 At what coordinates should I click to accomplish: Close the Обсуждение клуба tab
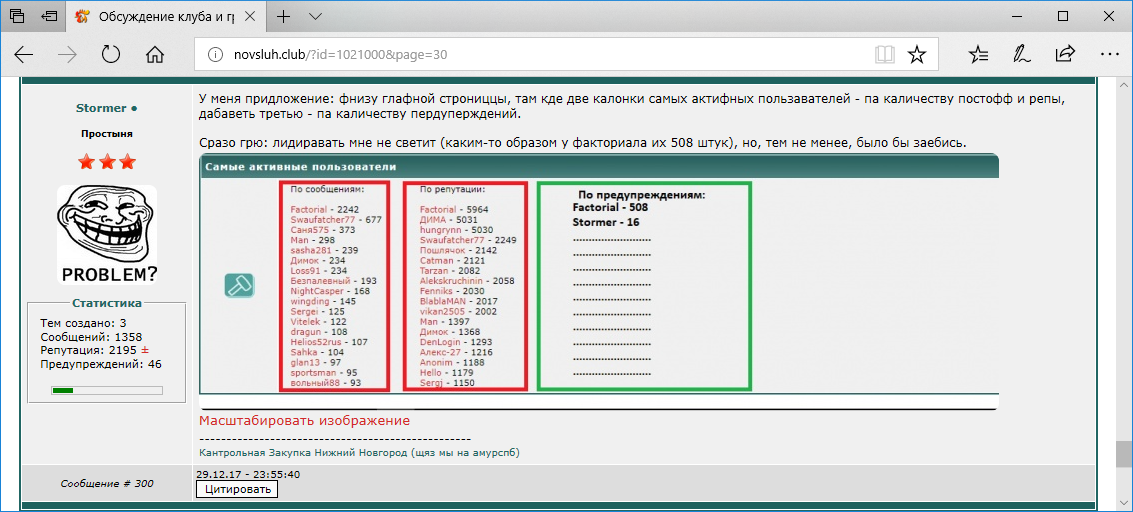pyautogui.click(x=251, y=17)
